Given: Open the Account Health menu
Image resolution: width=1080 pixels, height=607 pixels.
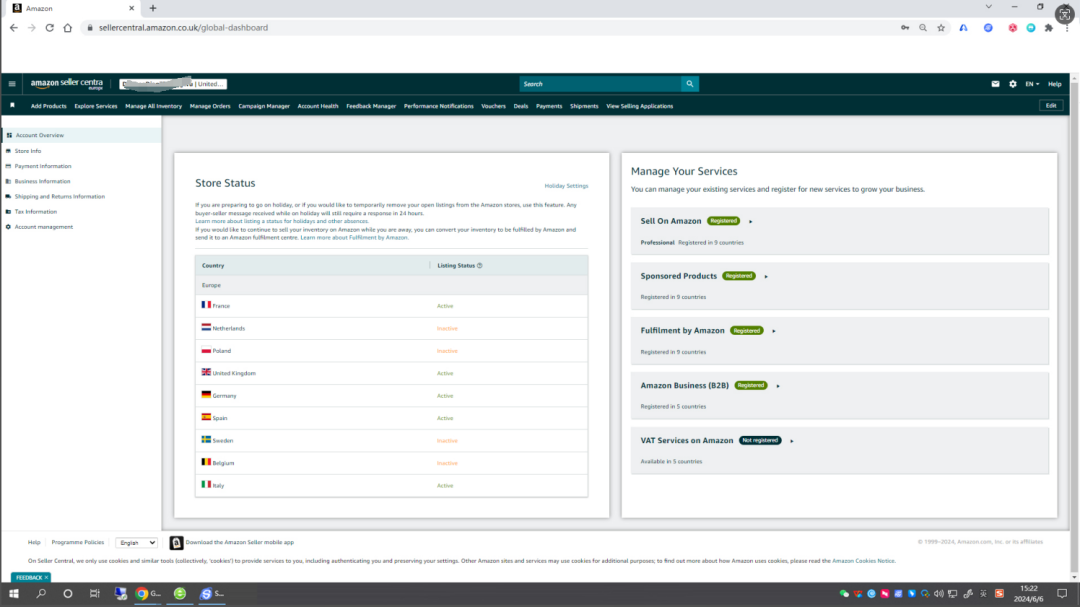Looking at the screenshot, I should (318, 106).
